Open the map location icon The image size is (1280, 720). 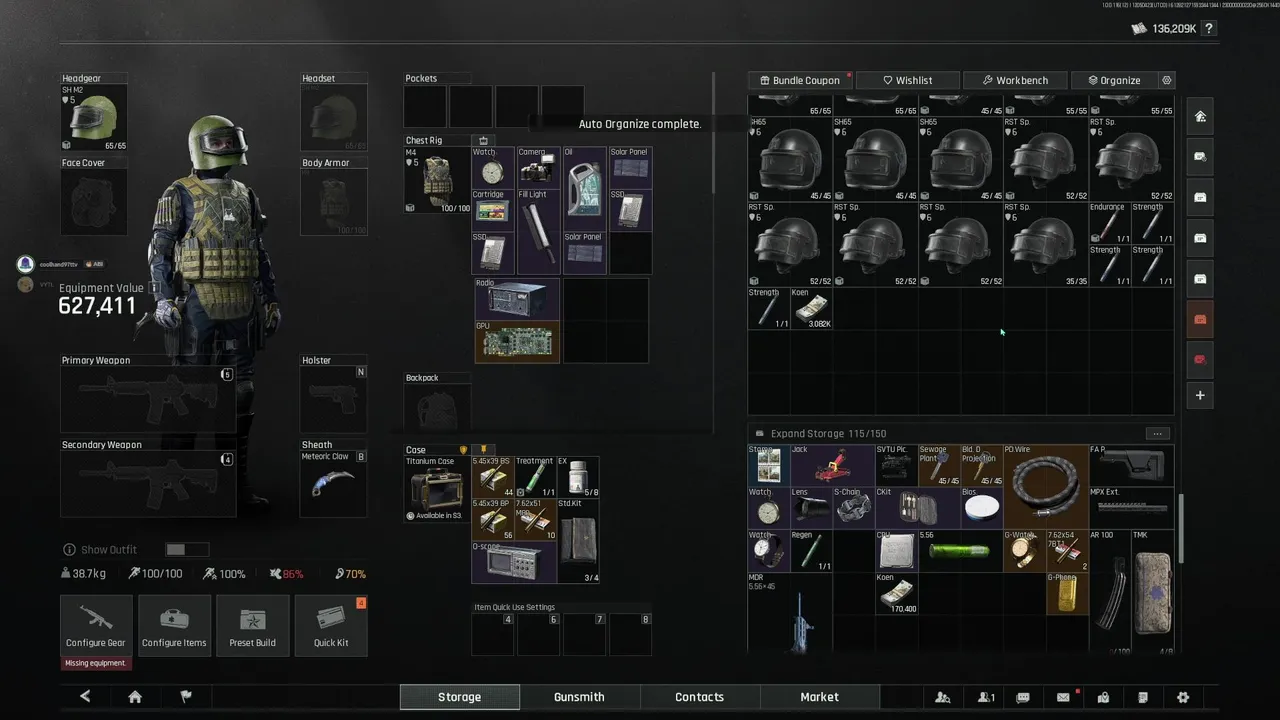coord(1103,697)
